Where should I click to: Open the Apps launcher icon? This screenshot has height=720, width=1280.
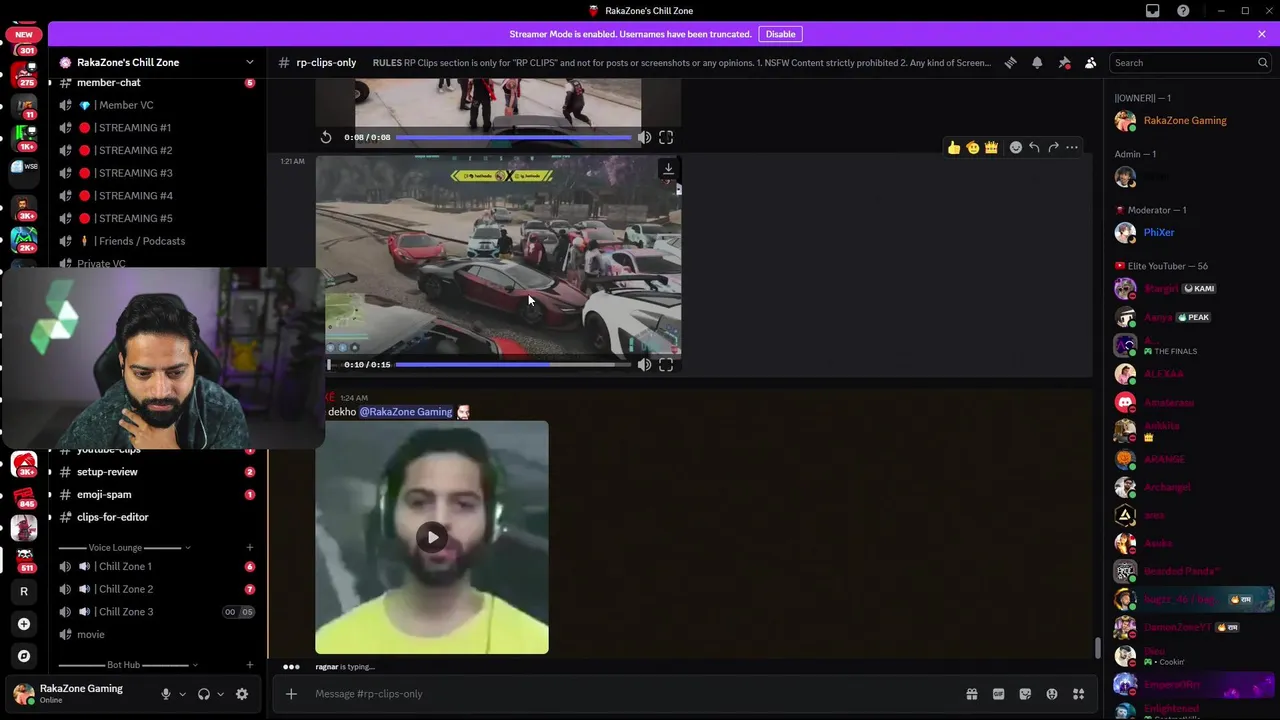[1078, 694]
